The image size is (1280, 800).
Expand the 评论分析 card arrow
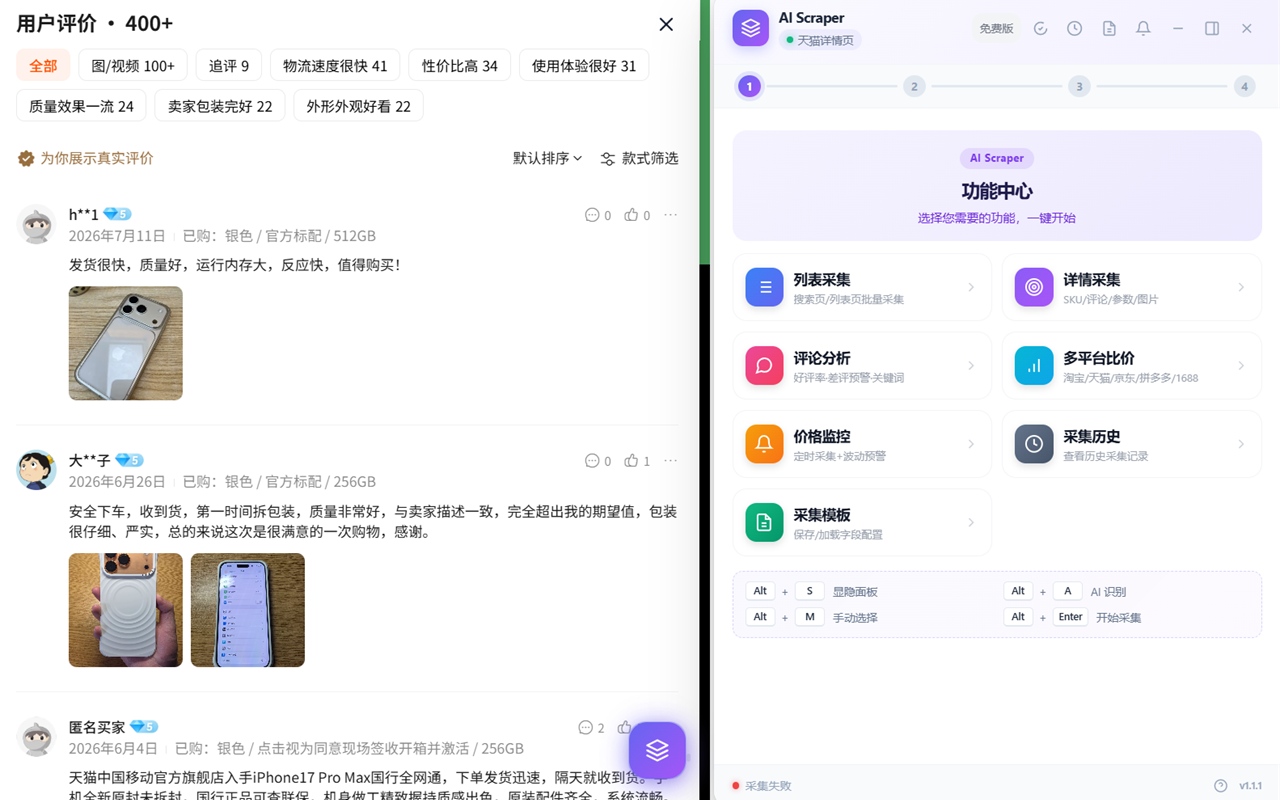click(x=971, y=366)
